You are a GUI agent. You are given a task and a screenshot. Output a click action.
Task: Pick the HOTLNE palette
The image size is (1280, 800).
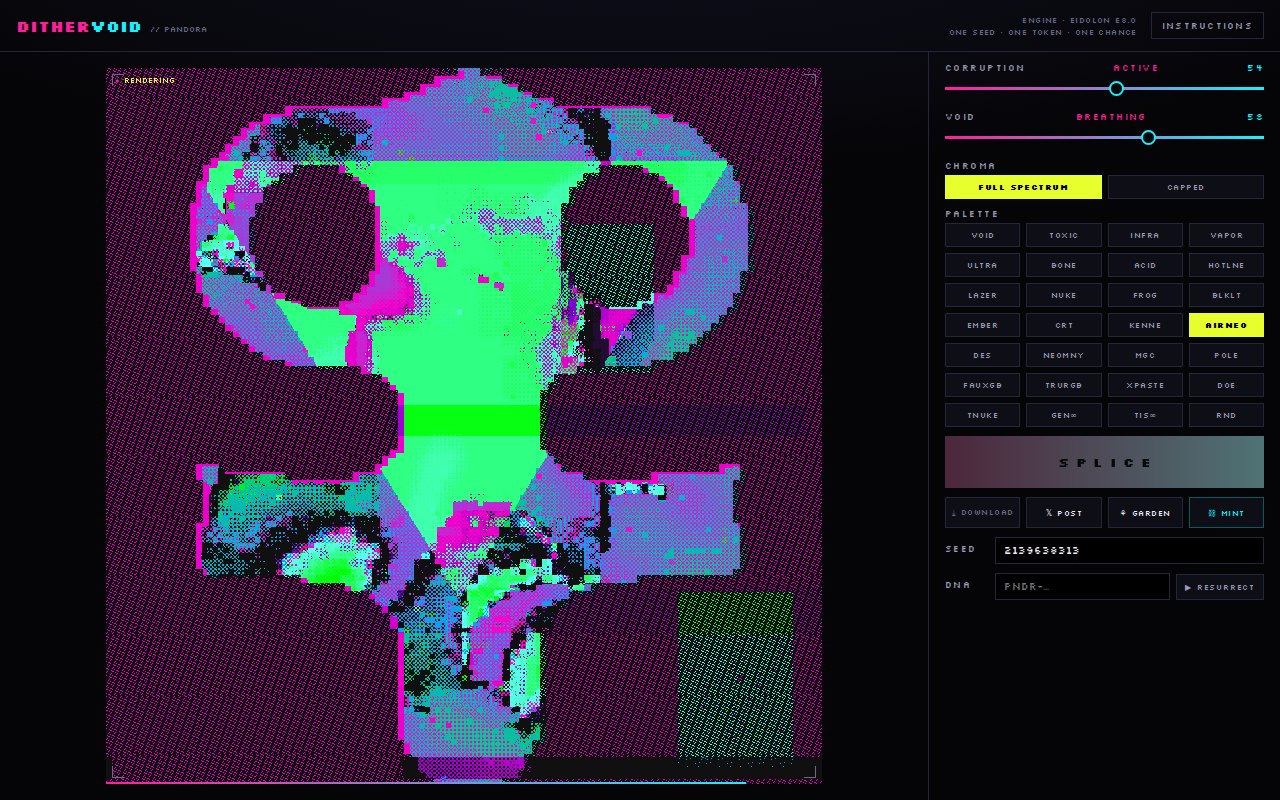pyautogui.click(x=1226, y=265)
